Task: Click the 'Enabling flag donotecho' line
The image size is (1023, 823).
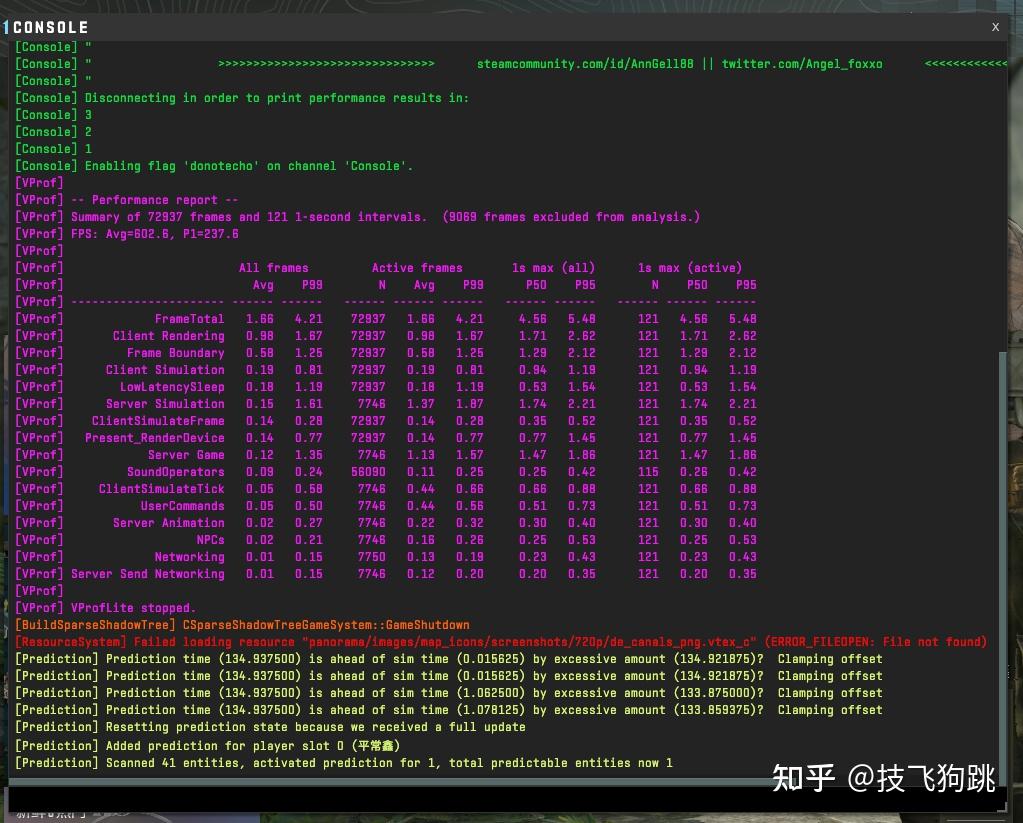Action: (x=214, y=166)
